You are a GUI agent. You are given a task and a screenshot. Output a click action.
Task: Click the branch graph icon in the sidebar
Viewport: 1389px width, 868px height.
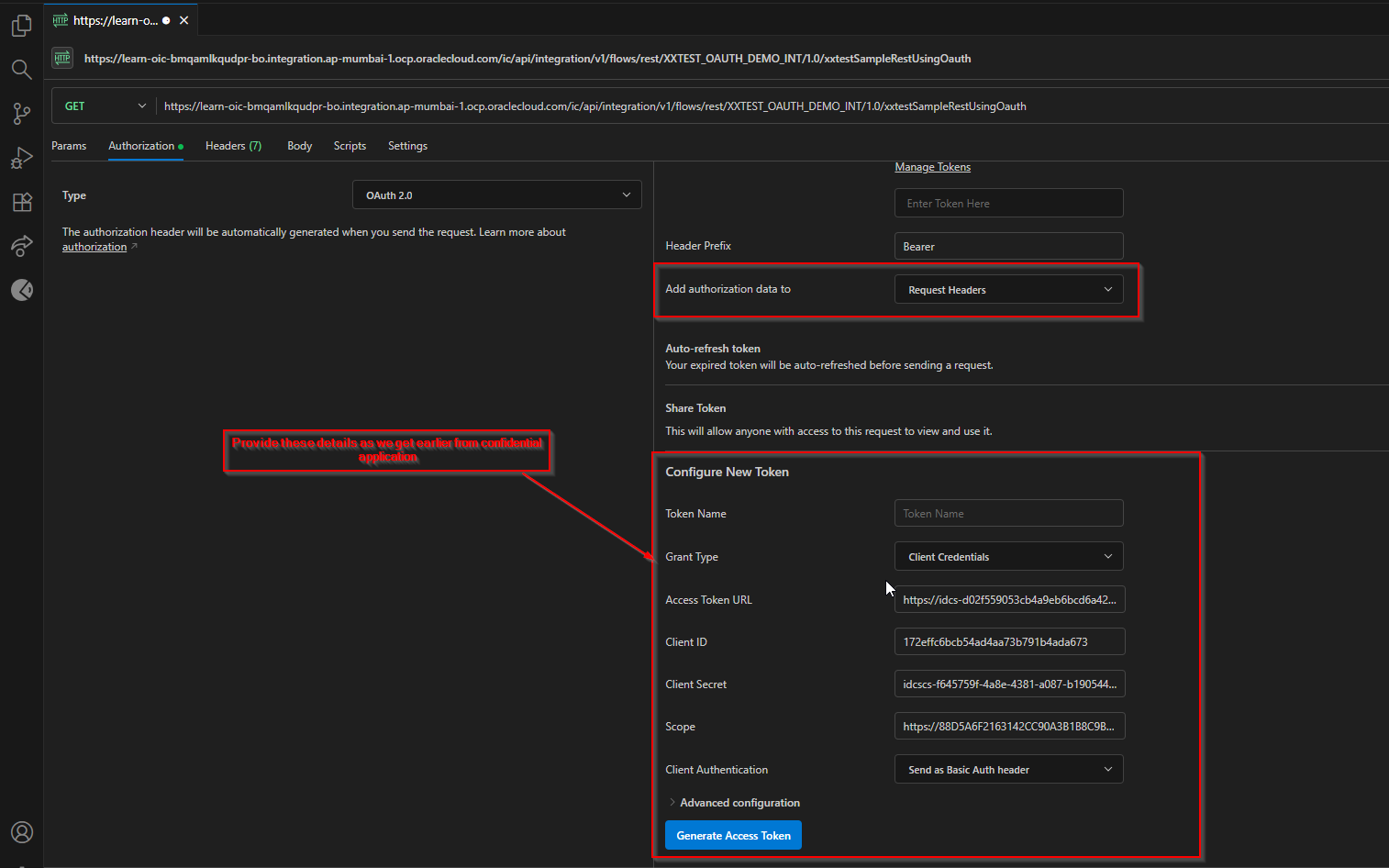pos(21,113)
